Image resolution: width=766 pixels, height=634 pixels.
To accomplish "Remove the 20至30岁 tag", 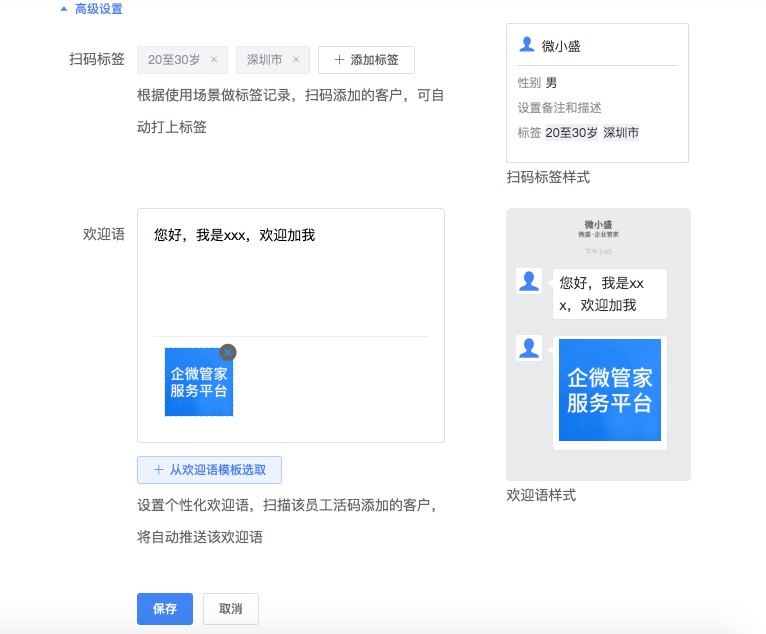I will pos(214,60).
